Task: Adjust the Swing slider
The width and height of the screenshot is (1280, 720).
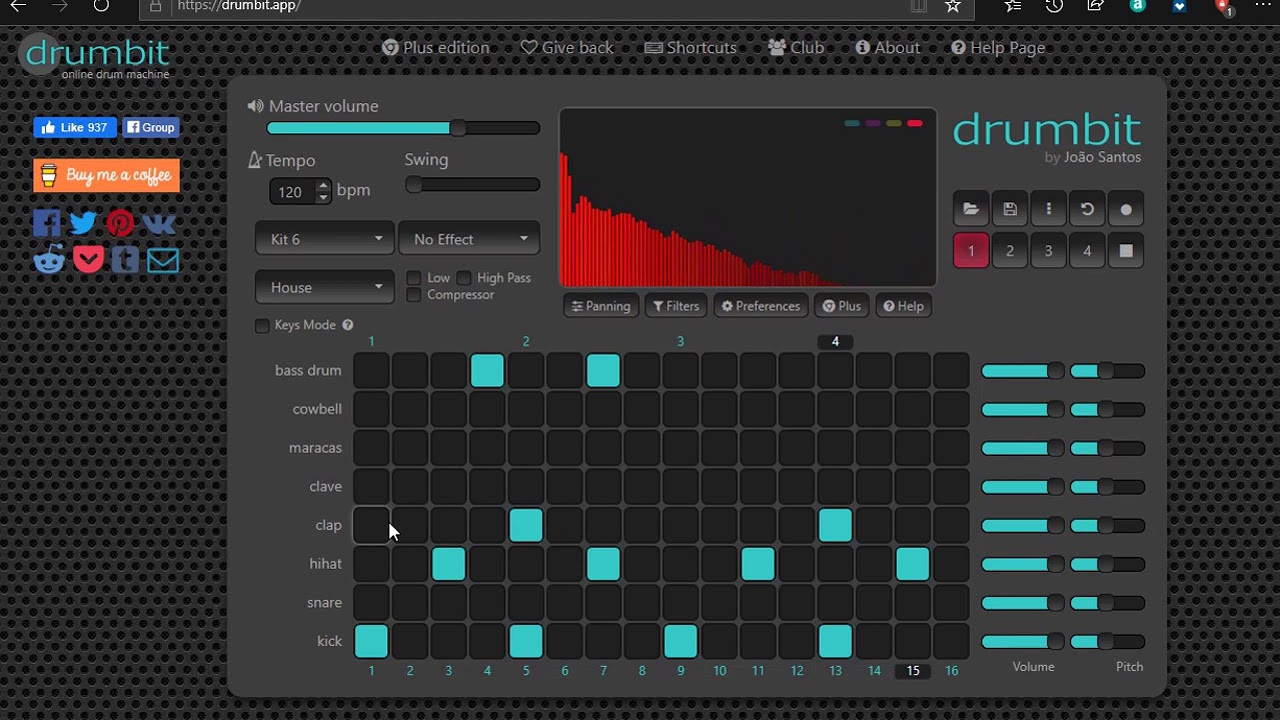Action: click(x=472, y=185)
